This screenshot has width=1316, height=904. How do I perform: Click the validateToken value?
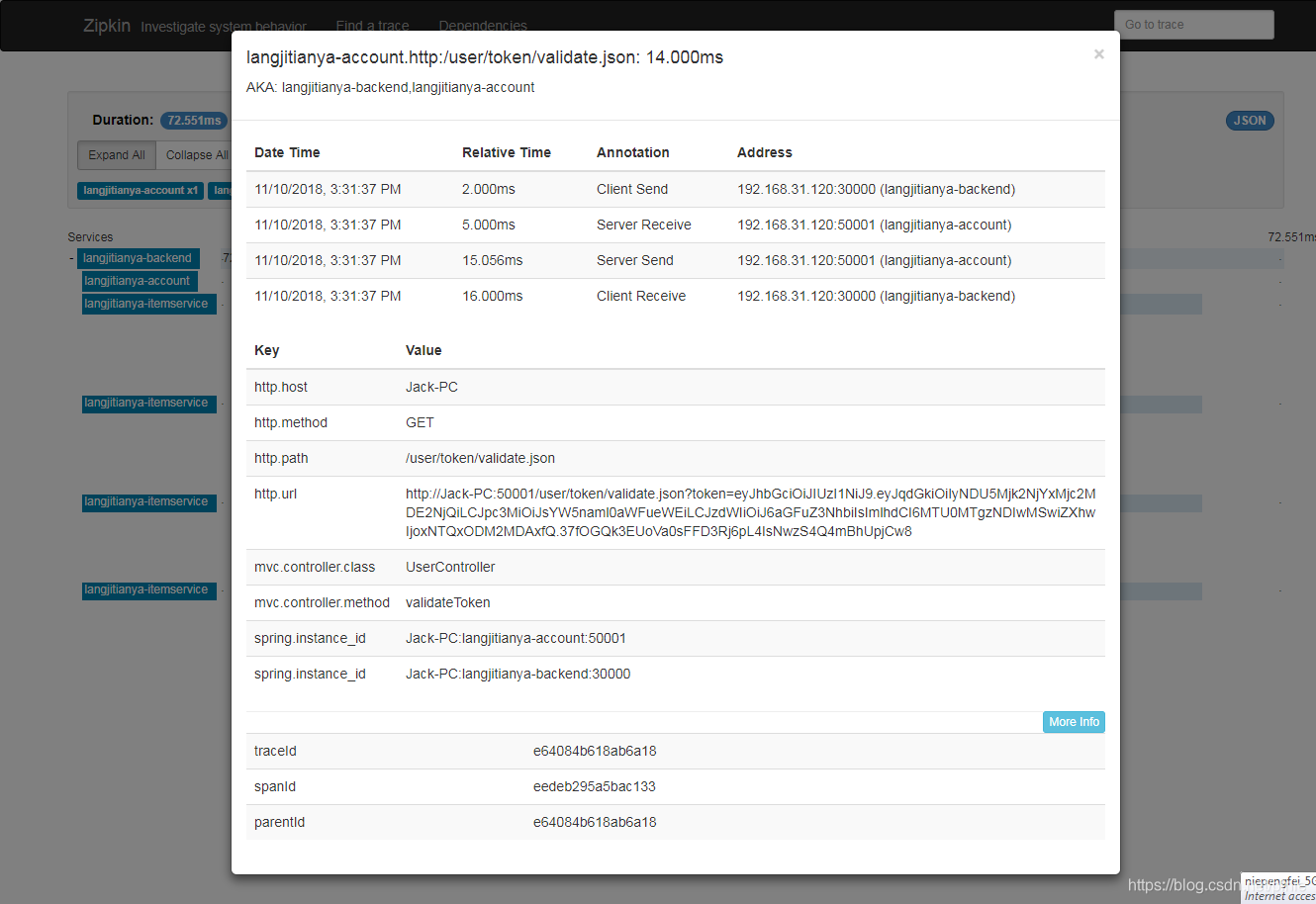448,602
